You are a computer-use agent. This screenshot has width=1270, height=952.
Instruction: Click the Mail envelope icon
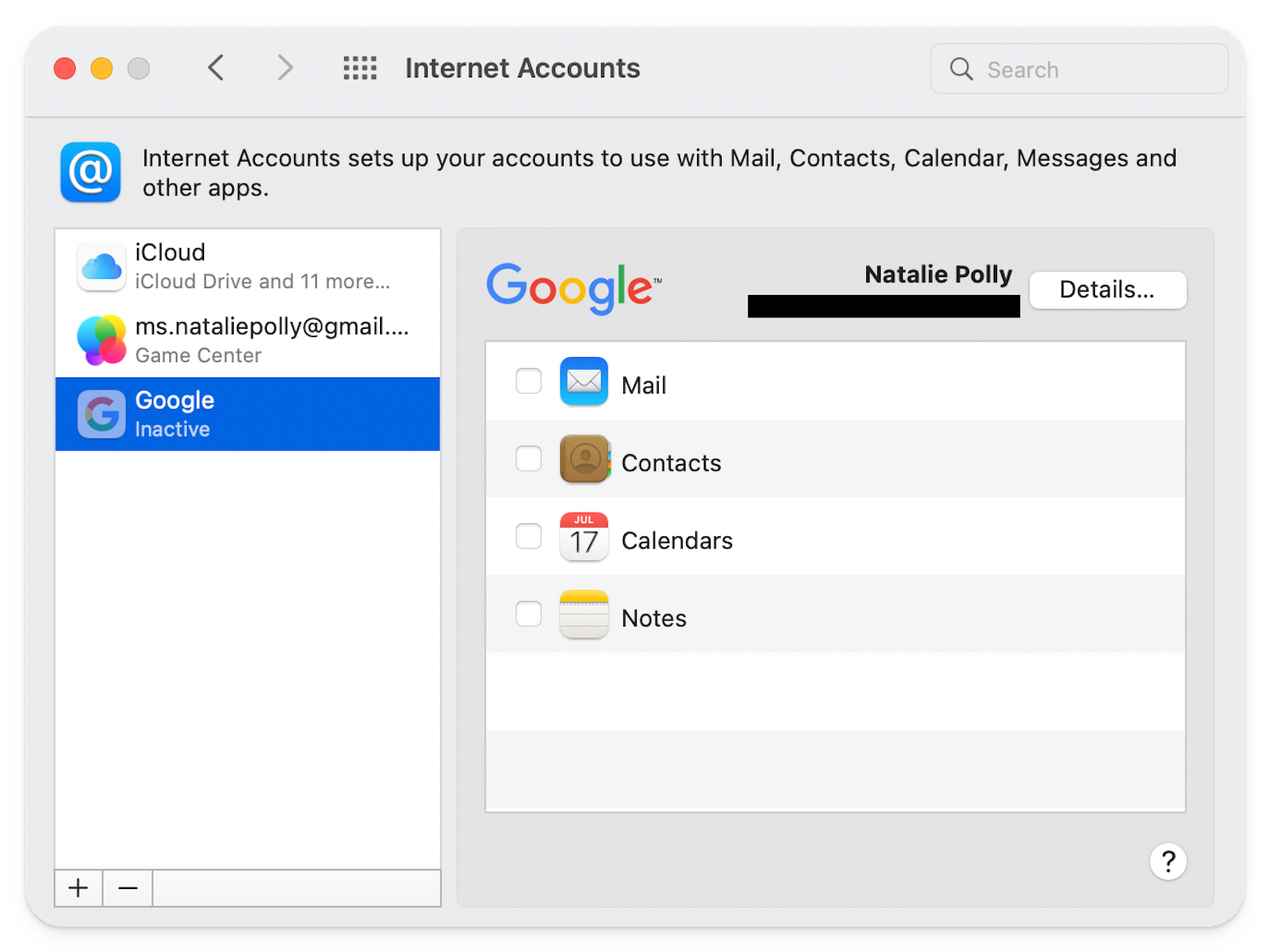[x=584, y=382]
